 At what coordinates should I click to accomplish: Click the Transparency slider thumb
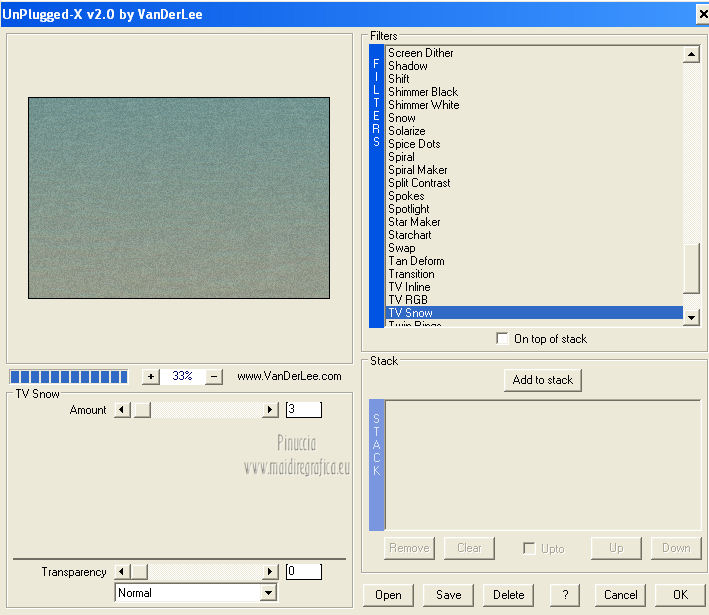[x=139, y=572]
